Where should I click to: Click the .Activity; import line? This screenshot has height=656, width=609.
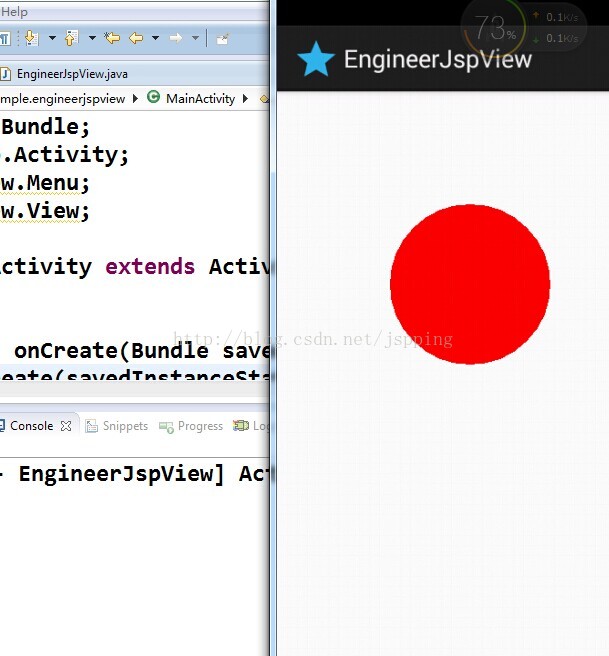coord(64,155)
